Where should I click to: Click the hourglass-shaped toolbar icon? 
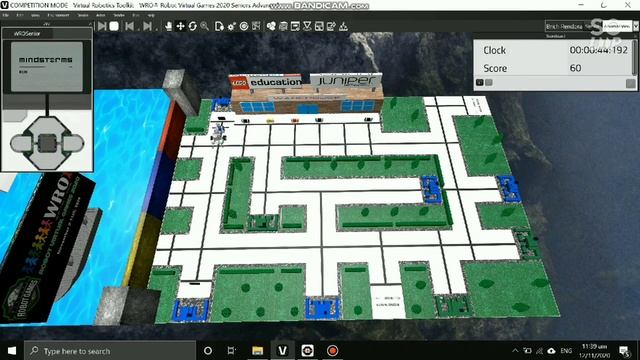(x=307, y=26)
